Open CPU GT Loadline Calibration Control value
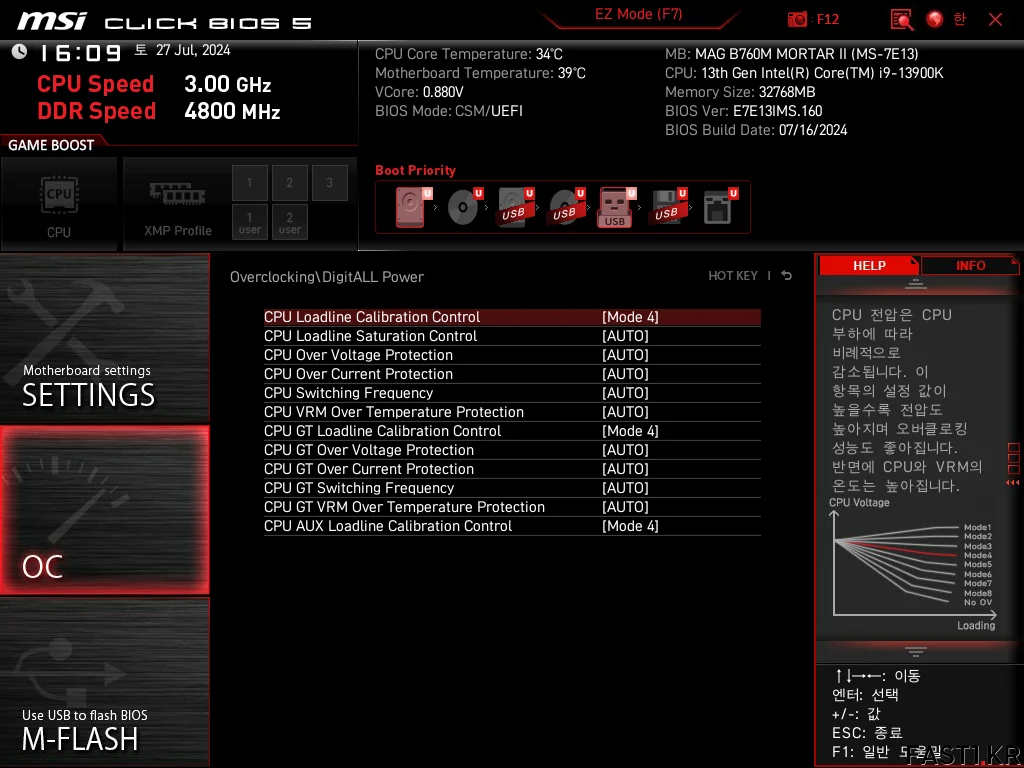This screenshot has height=768, width=1024. 630,431
